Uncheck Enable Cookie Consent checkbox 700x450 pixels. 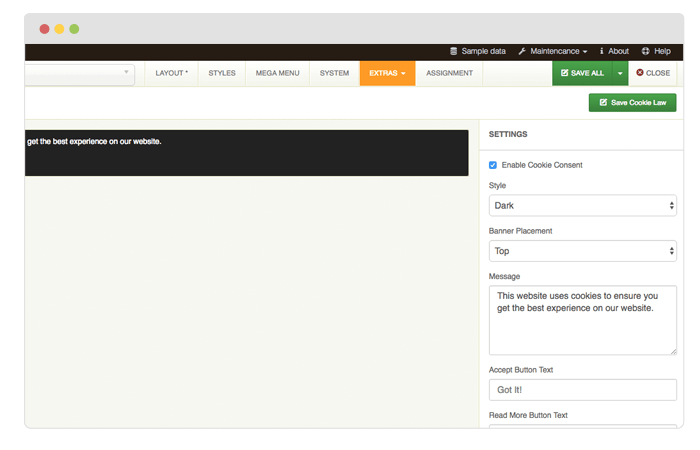[x=493, y=165]
